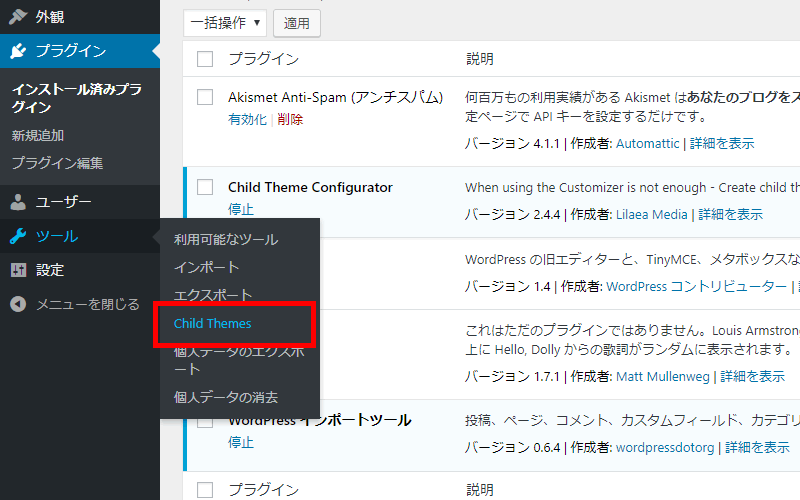This screenshot has height=500, width=800.
Task: Click 停止 link under Child Theme Configurator
Action: [x=241, y=209]
